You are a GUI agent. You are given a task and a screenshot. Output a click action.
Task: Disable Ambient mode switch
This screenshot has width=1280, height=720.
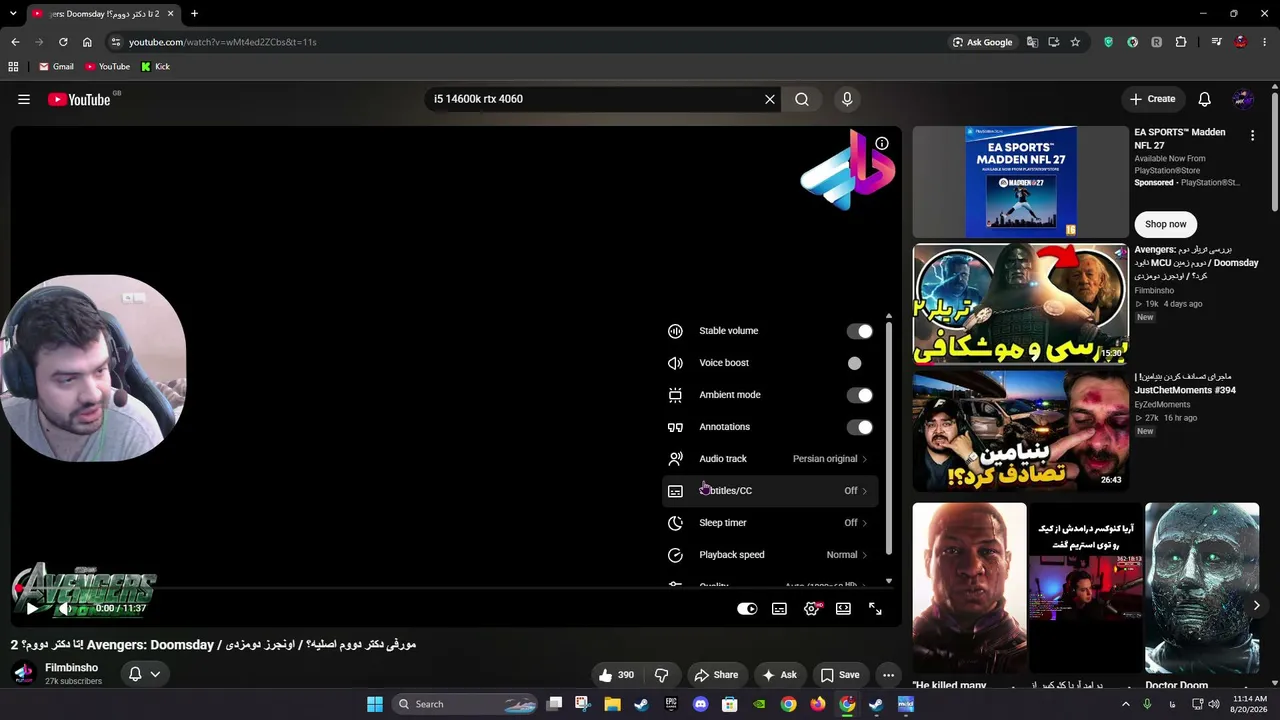[859, 395]
